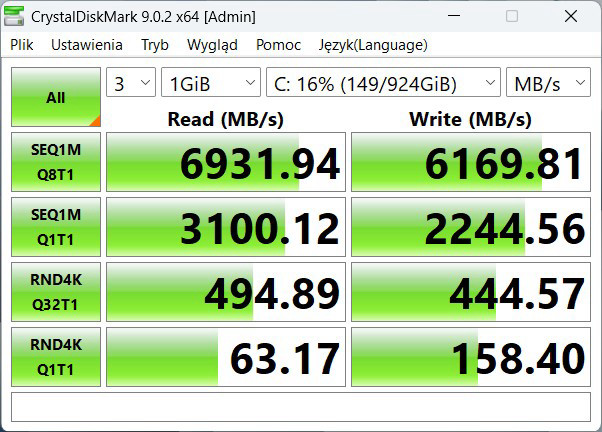Open the Język(Language) menu

pos(373,45)
